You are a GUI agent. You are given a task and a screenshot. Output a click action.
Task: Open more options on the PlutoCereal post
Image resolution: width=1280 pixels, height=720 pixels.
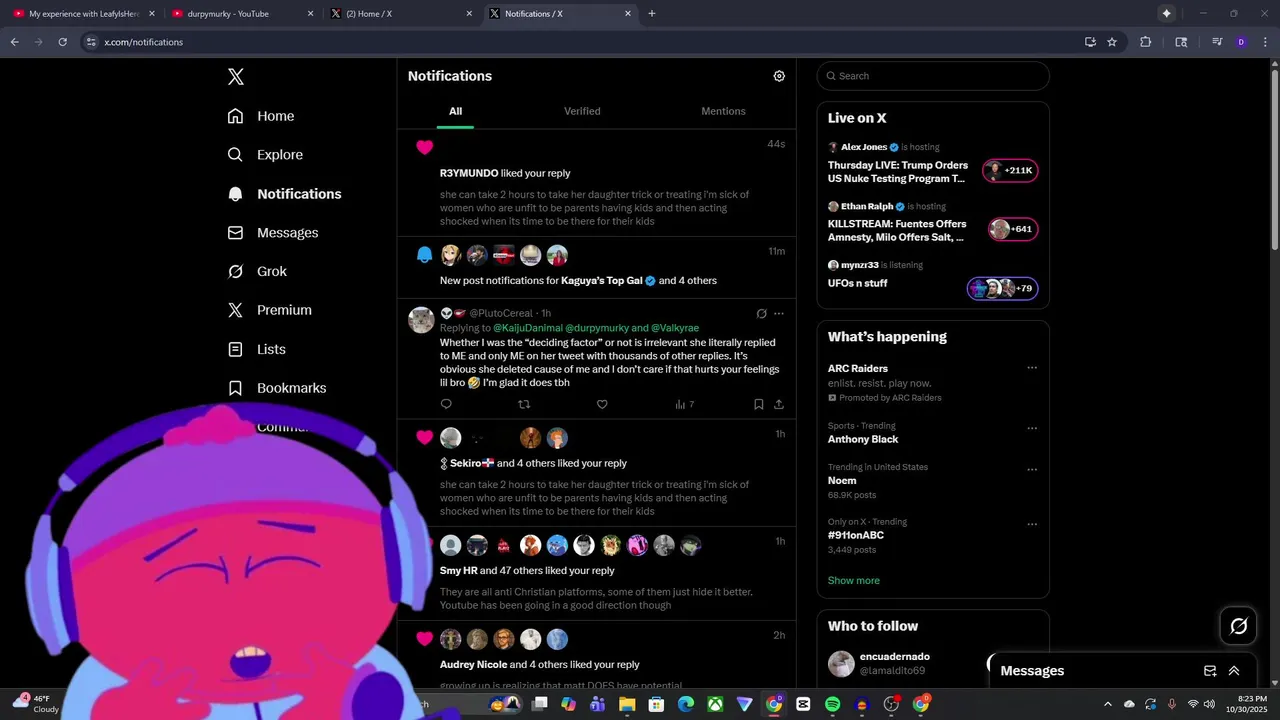779,313
